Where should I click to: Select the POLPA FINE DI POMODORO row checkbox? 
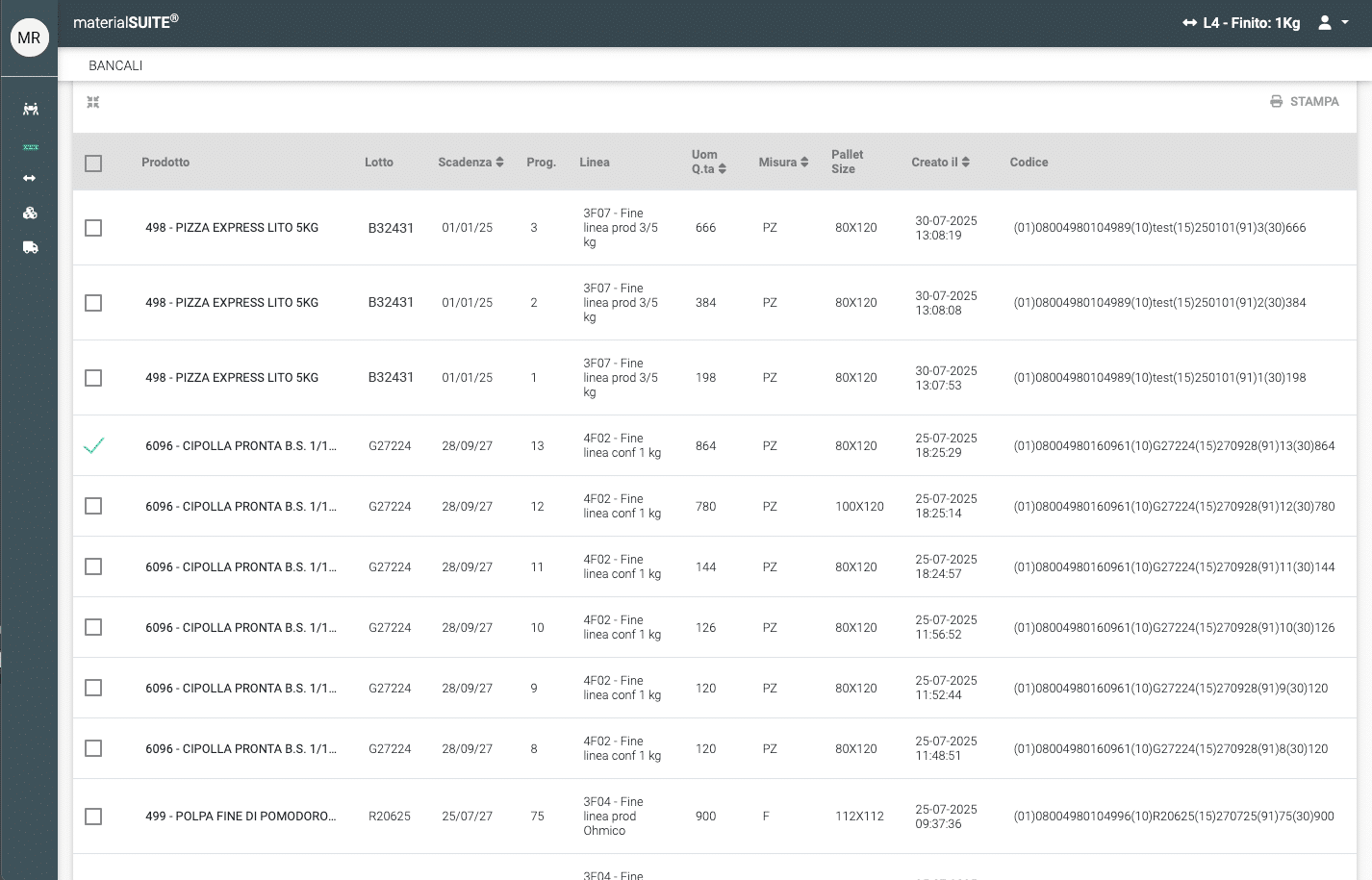93,816
